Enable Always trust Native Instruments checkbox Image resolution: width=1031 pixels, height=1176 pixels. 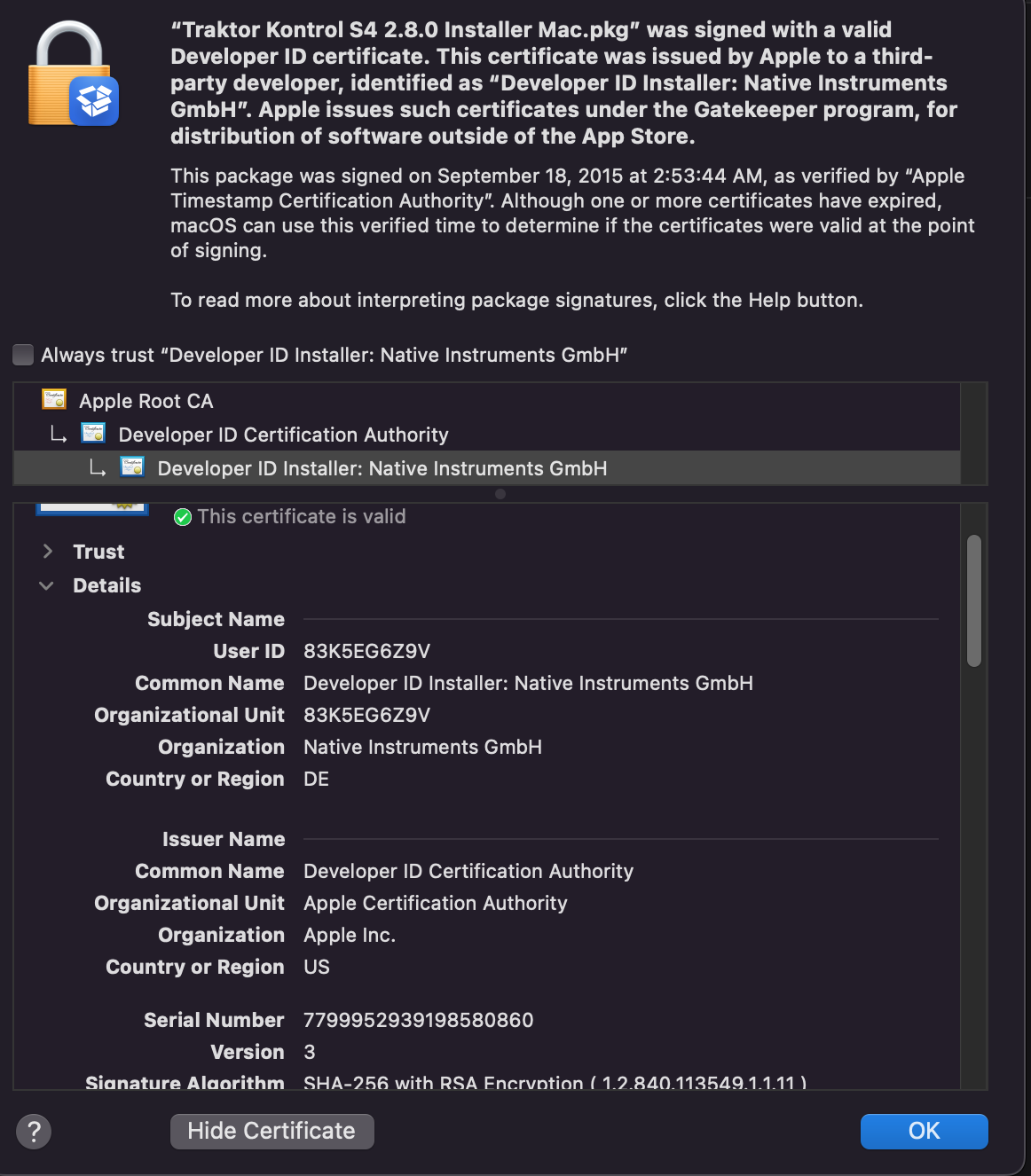tap(24, 355)
